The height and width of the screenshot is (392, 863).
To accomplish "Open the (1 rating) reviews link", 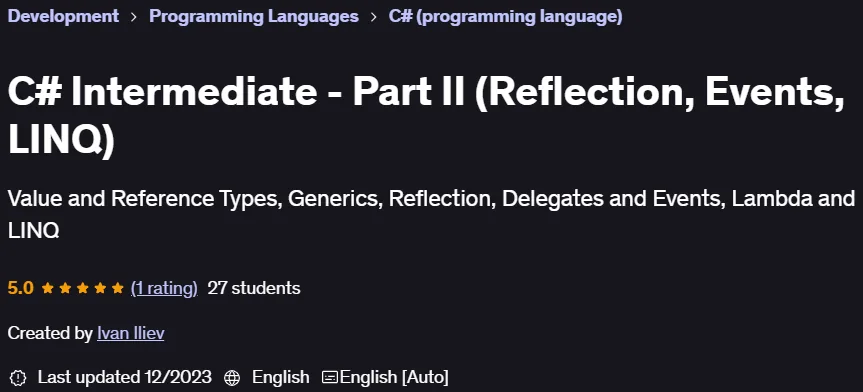I will (x=164, y=288).
